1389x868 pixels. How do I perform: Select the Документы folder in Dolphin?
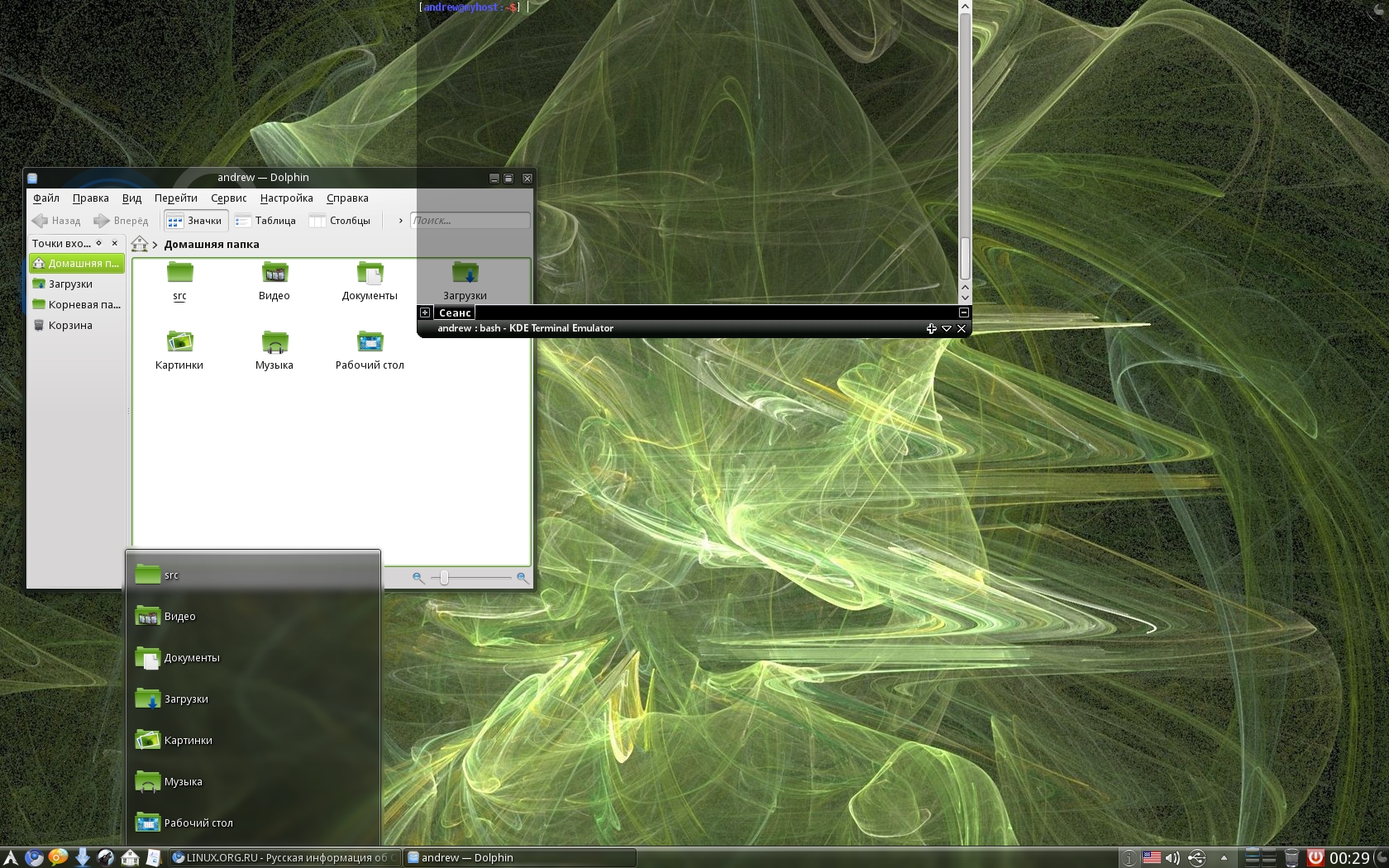tap(370, 281)
